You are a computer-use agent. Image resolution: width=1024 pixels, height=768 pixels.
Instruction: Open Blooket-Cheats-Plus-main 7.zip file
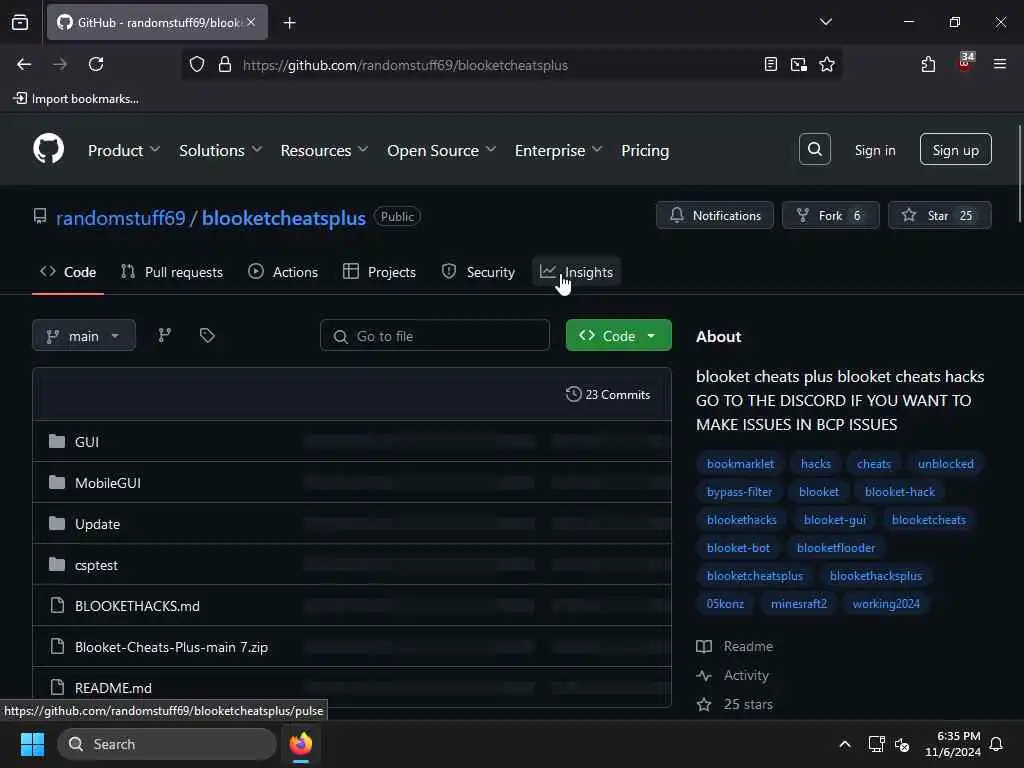(171, 647)
